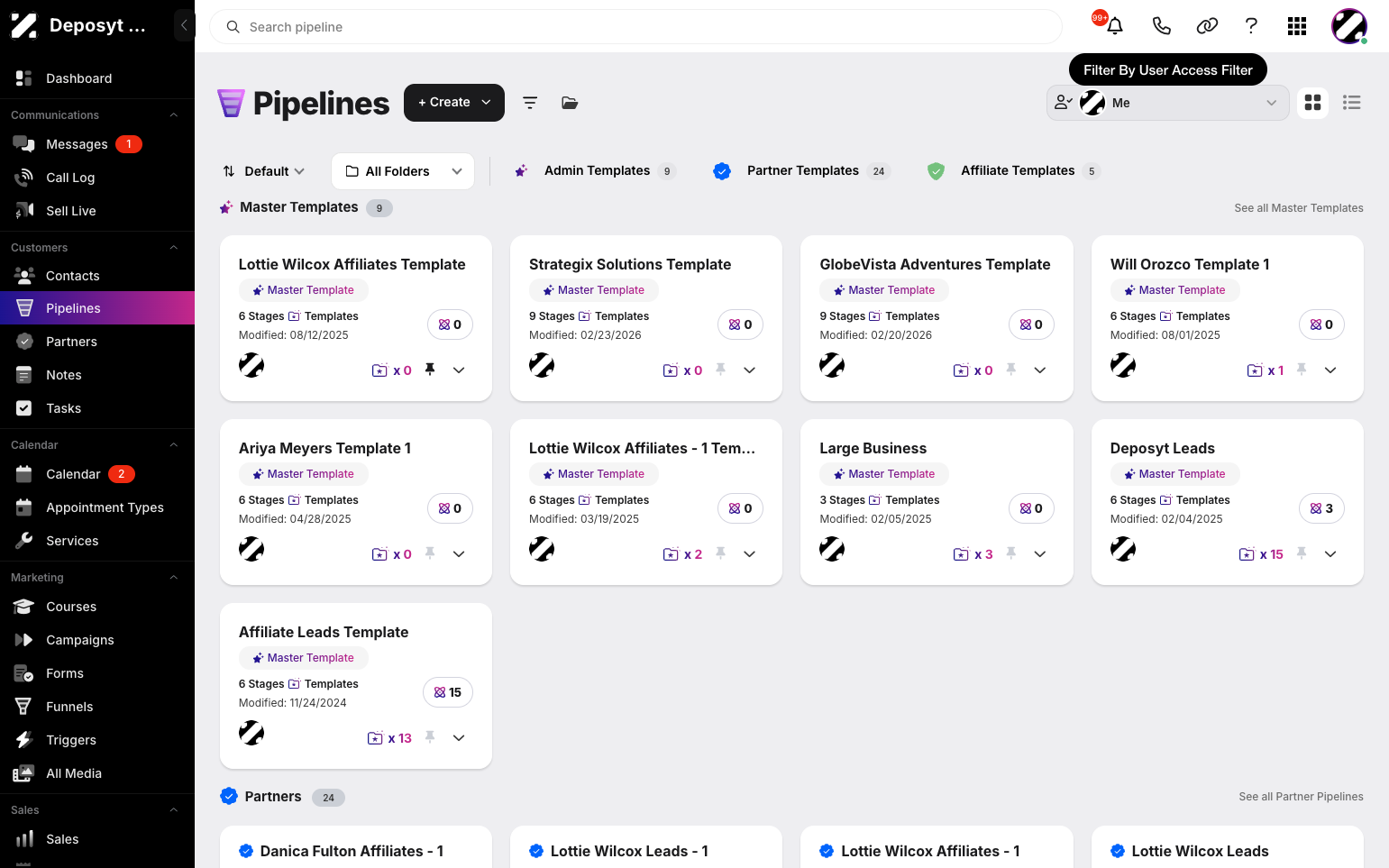The width and height of the screenshot is (1389, 868).
Task: Switch to grid view layout
Action: pyautogui.click(x=1313, y=103)
